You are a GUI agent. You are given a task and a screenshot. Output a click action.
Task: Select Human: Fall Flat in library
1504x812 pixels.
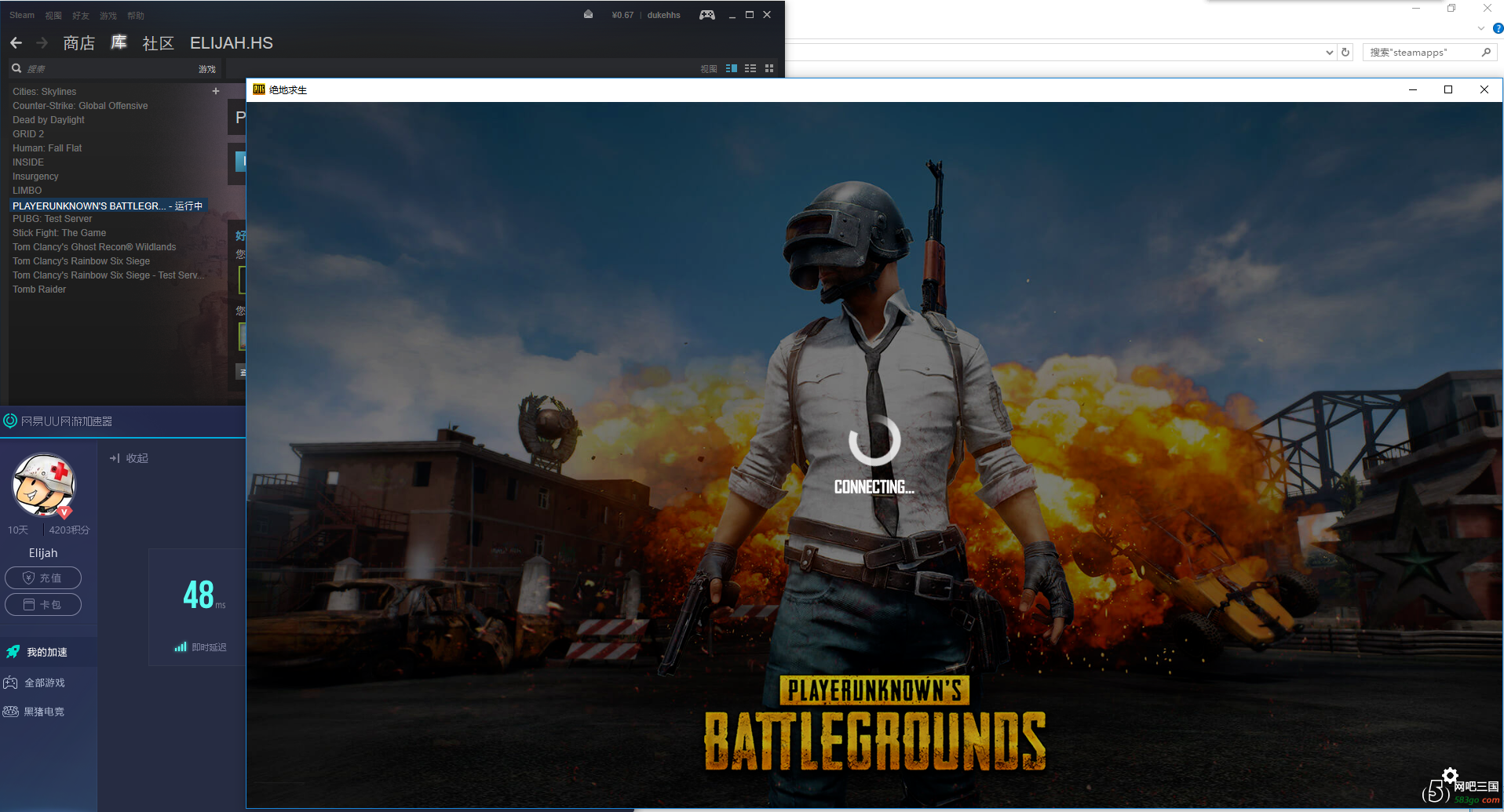[47, 148]
